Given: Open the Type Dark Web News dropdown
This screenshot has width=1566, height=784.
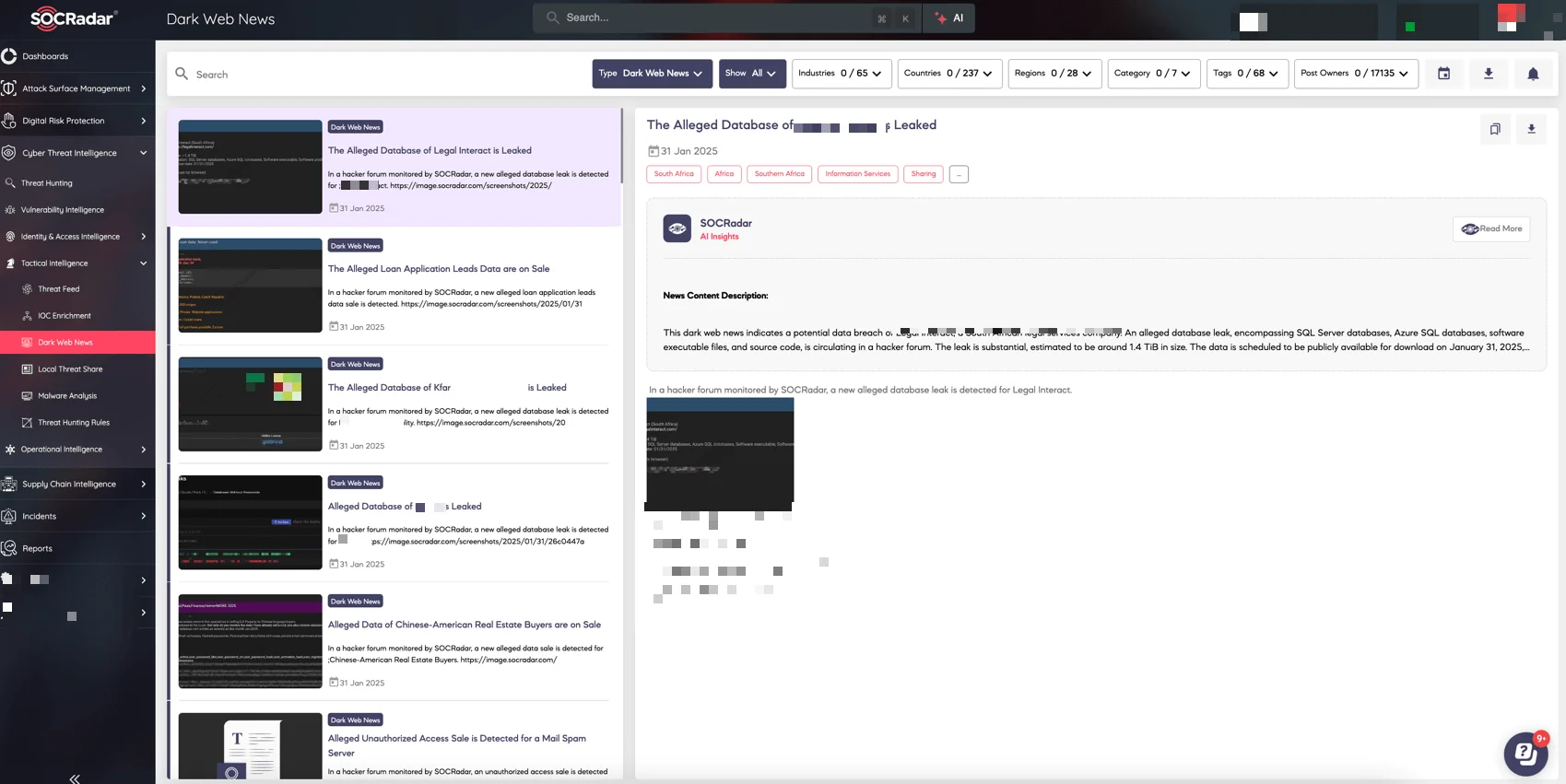Looking at the screenshot, I should coord(653,74).
